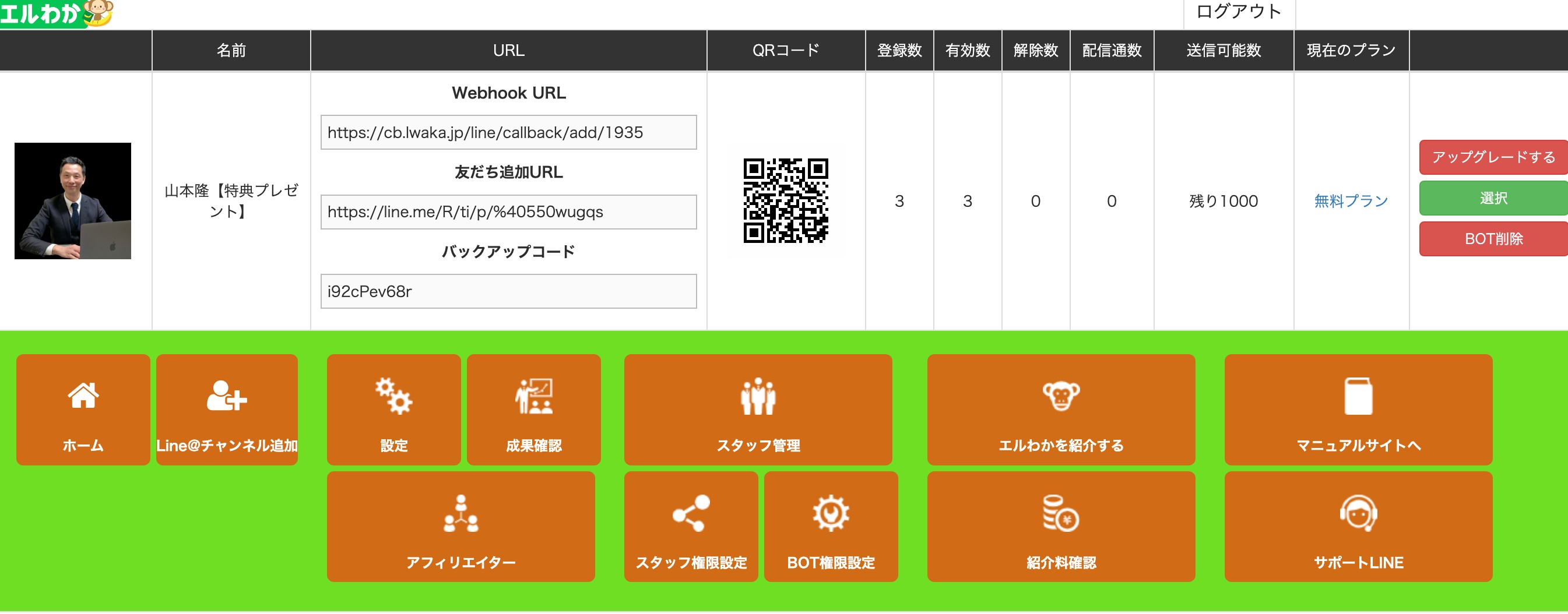Click the 有効数 value 3

click(x=967, y=201)
